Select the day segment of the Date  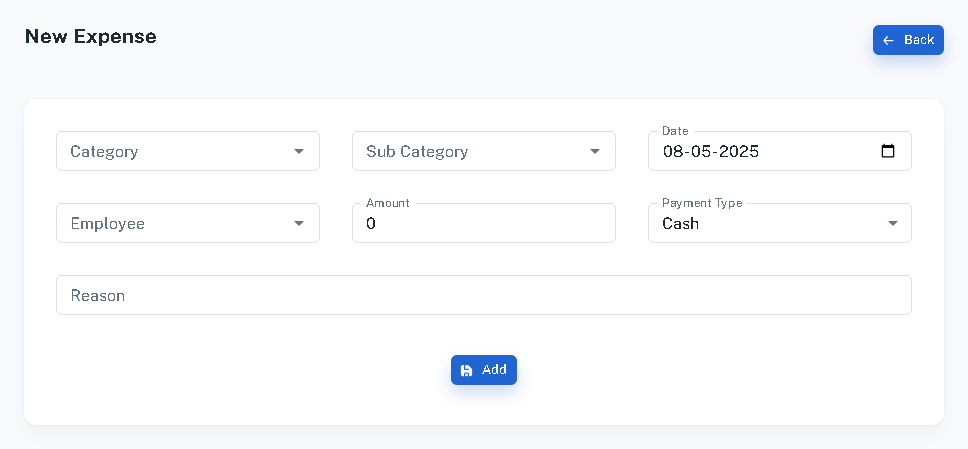click(x=672, y=151)
